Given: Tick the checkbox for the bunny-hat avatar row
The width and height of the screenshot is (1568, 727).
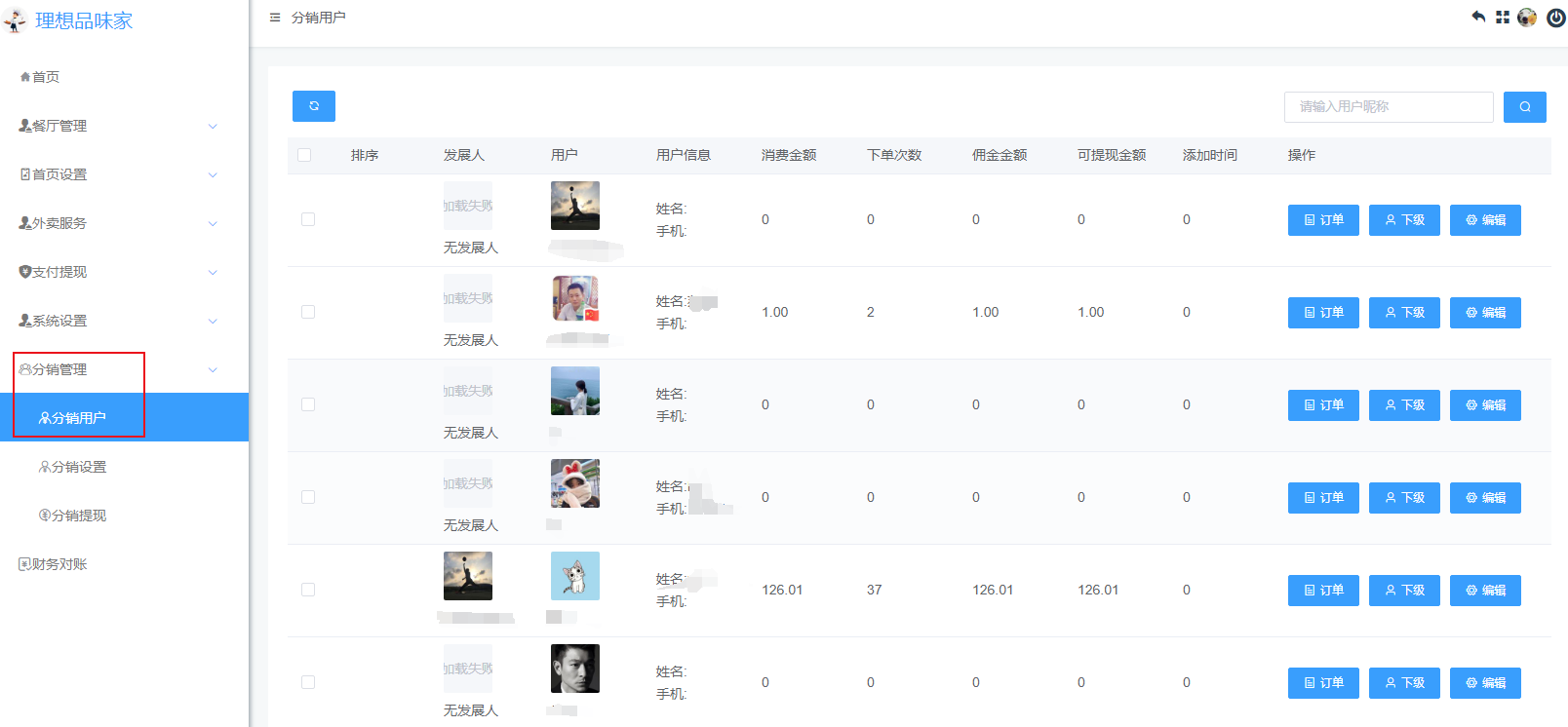Looking at the screenshot, I should click(308, 497).
